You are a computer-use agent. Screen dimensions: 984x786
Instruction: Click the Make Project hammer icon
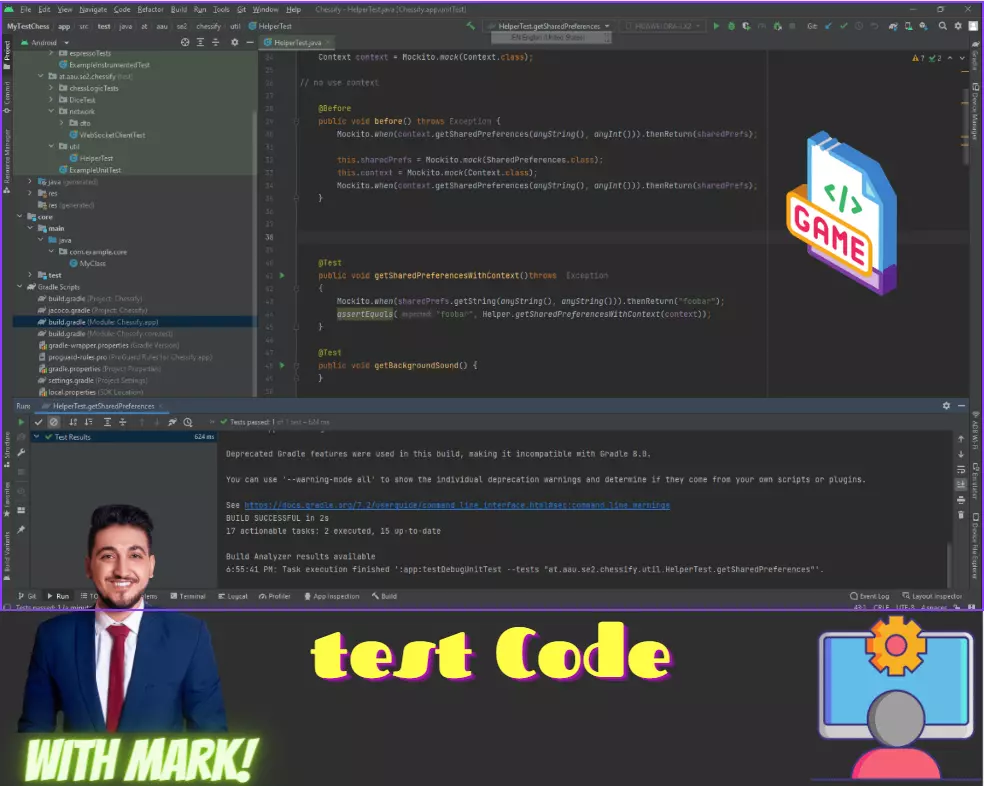coord(471,26)
